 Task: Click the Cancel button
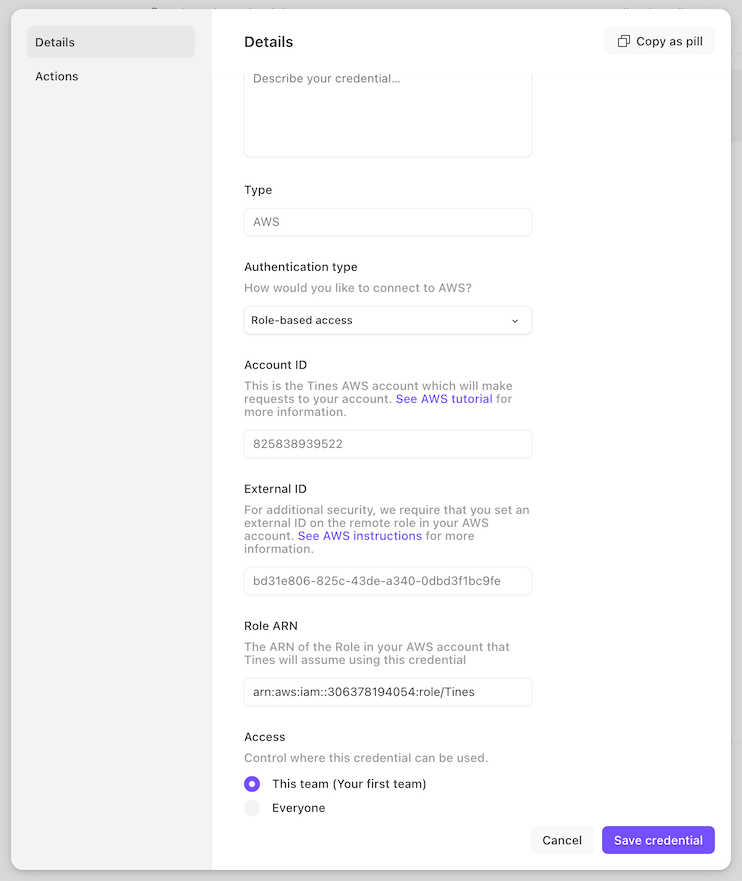pyautogui.click(x=562, y=840)
